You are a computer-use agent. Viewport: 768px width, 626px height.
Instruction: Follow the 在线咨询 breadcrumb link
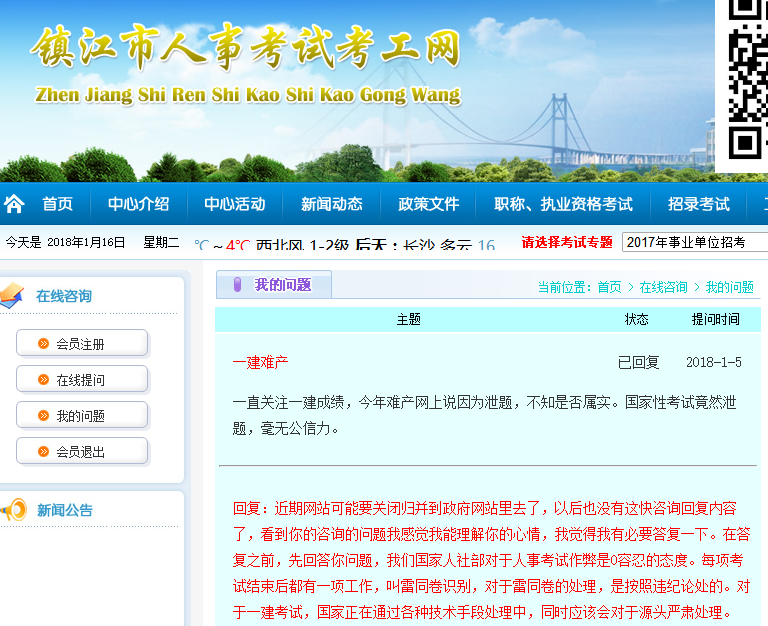[x=663, y=287]
